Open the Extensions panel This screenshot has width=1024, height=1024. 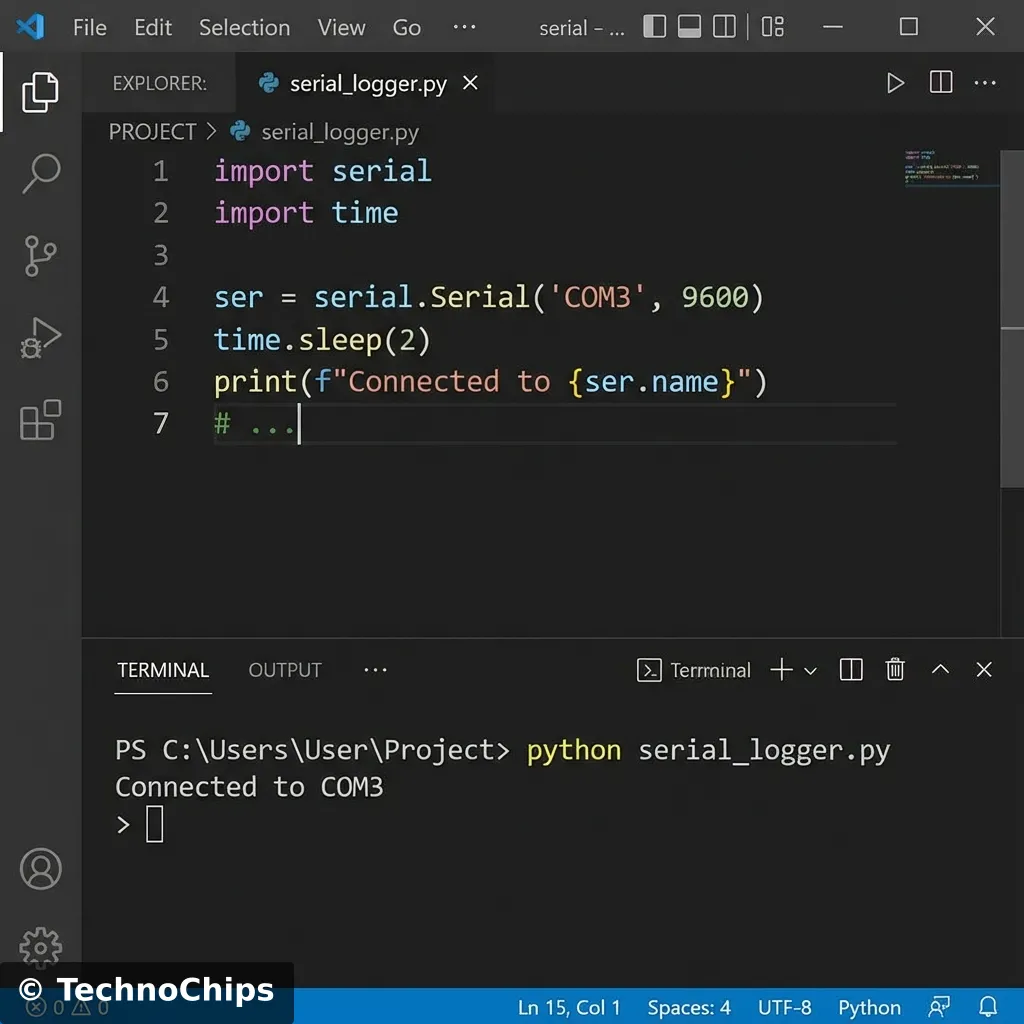point(40,420)
